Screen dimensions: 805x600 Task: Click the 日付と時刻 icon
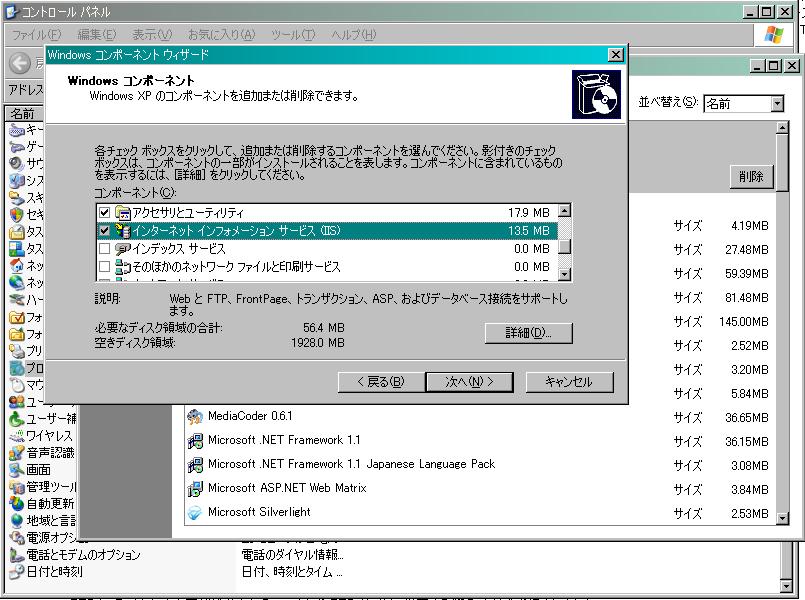tap(16, 572)
